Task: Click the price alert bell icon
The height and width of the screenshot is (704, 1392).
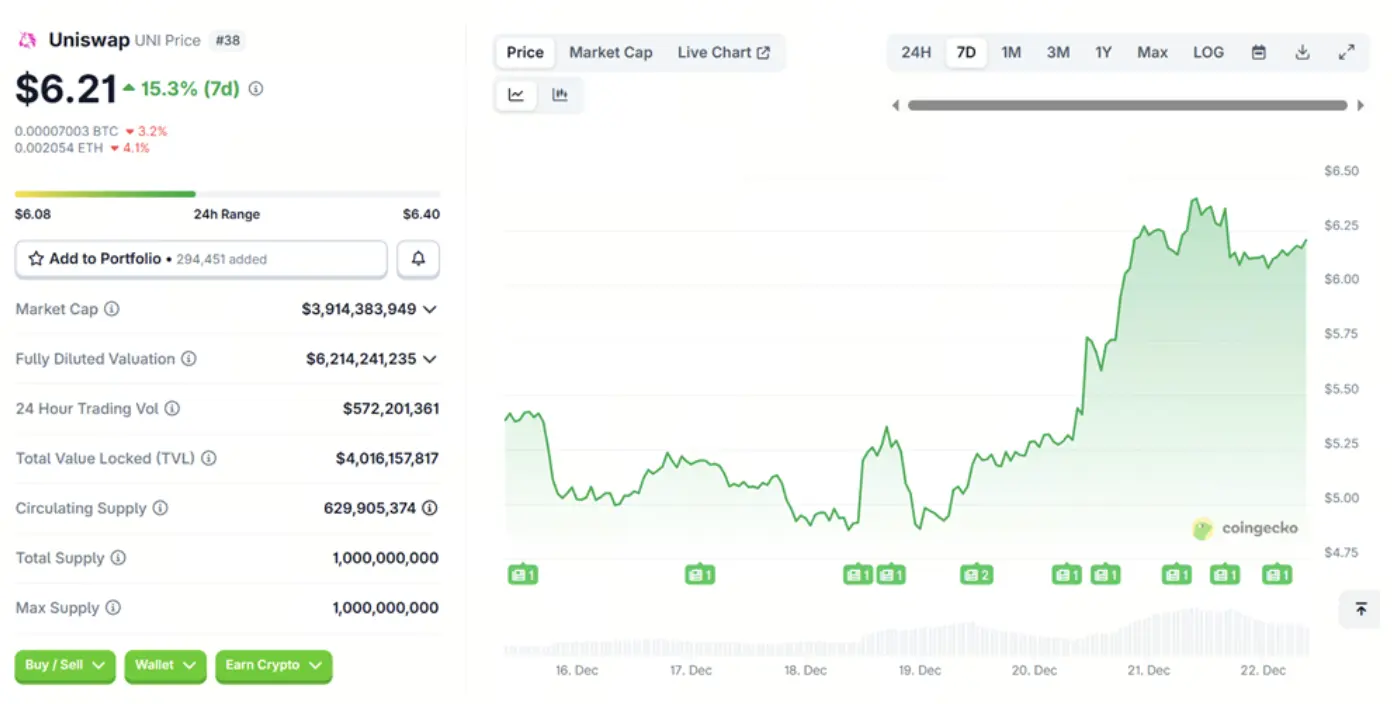Action: pos(418,259)
